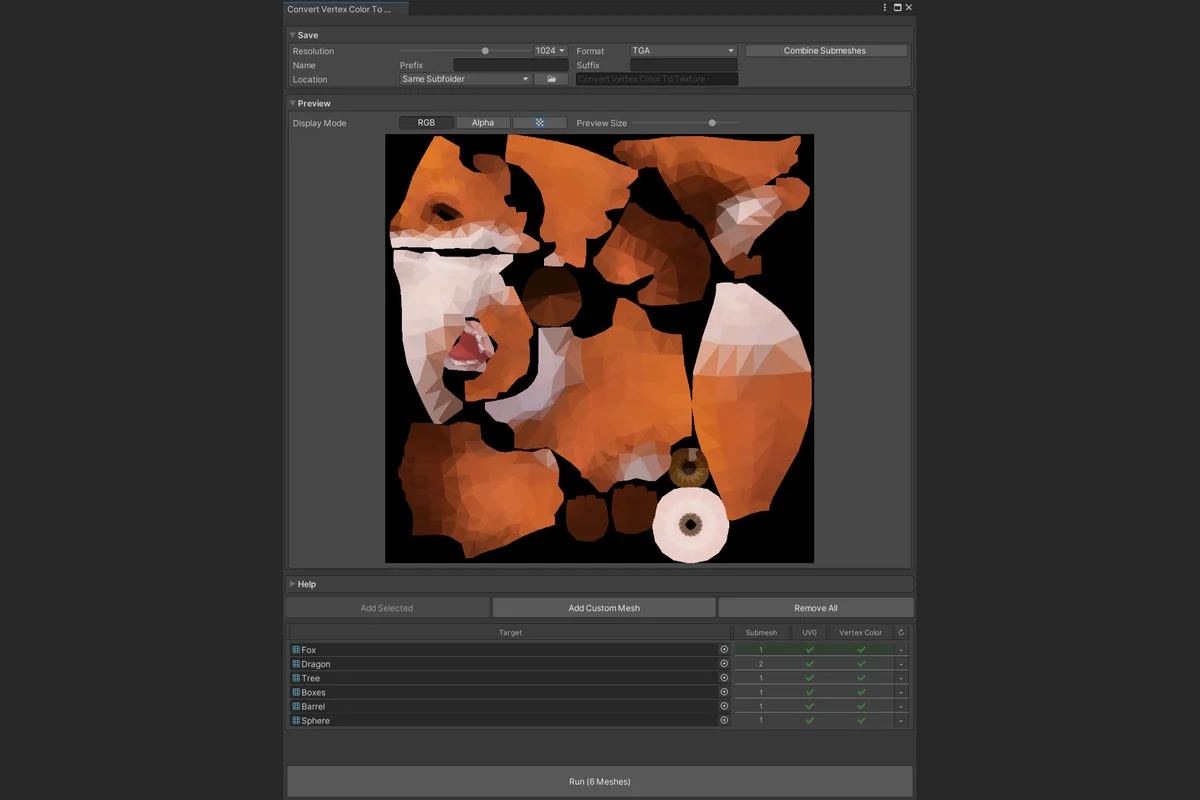Click the object picker icon on the Fox row
This screenshot has width=1200, height=800.
[x=723, y=649]
